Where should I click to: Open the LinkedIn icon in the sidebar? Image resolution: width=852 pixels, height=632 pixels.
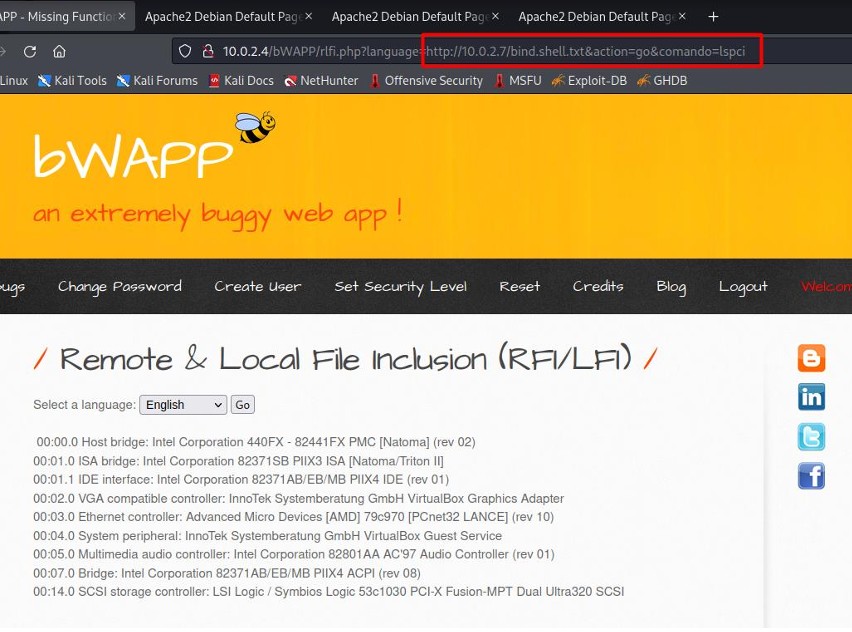811,397
